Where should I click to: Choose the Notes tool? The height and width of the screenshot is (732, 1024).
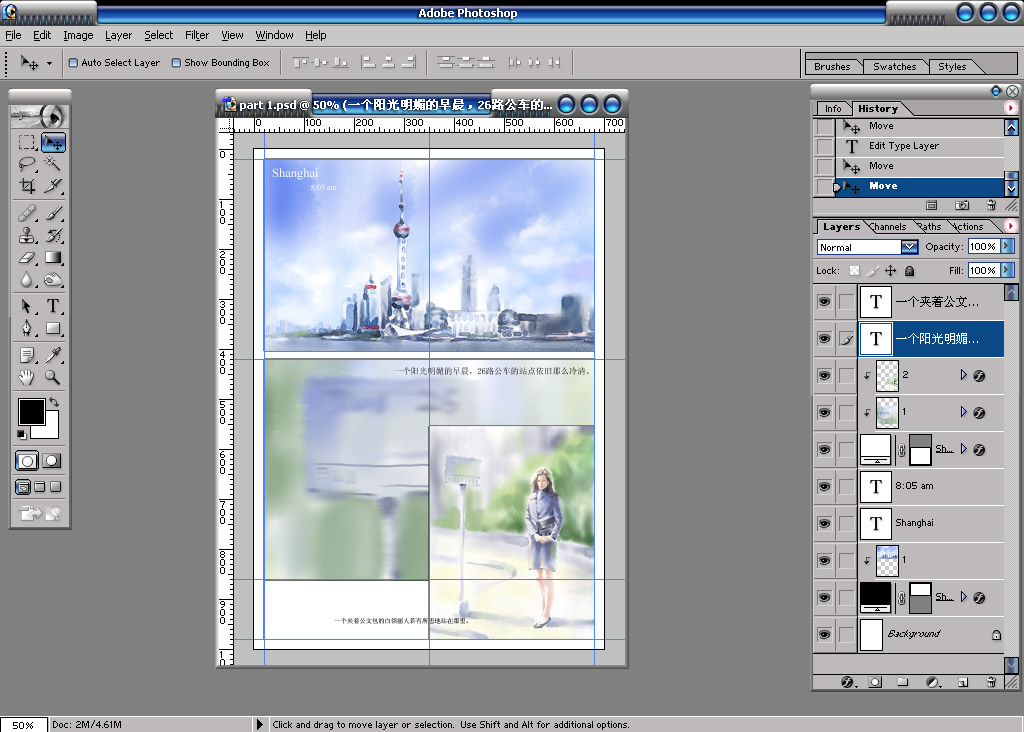[x=27, y=355]
